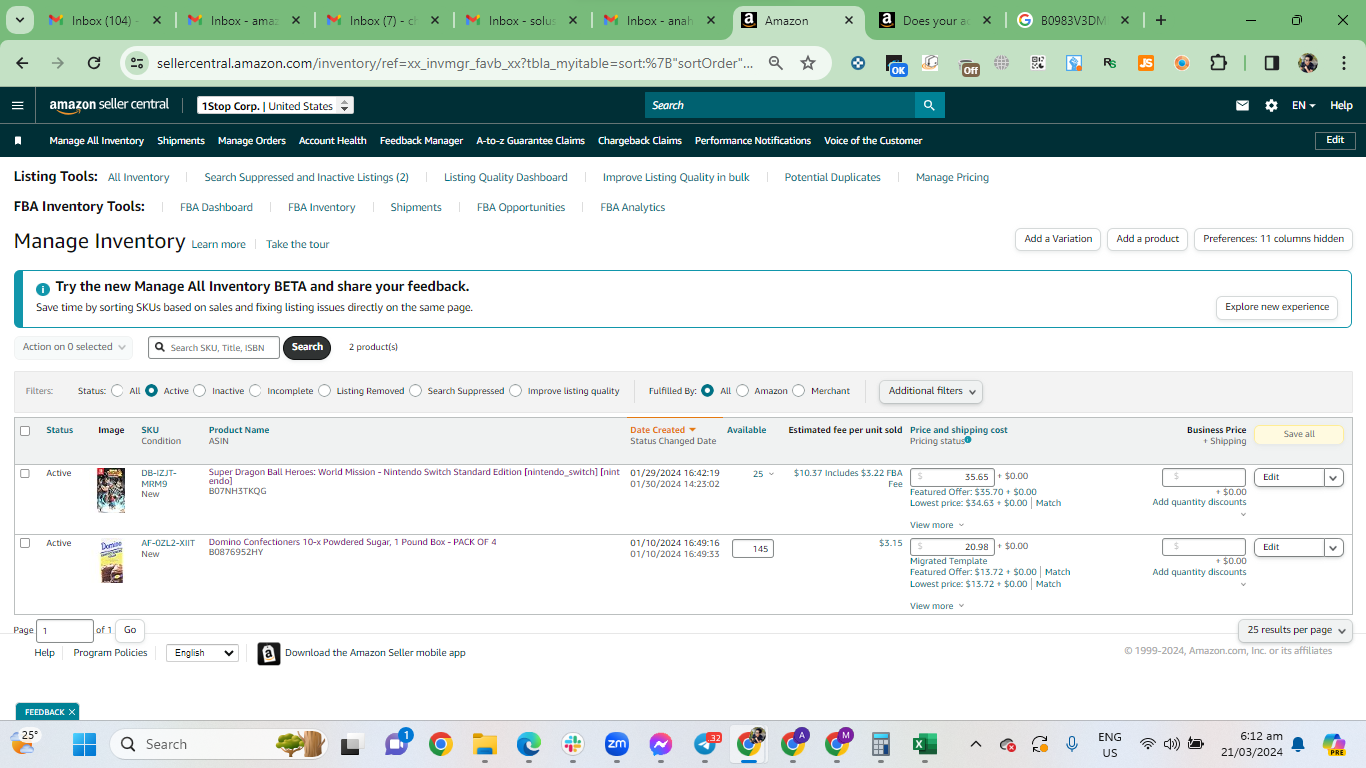
Task: Open the Edit dropdown arrow for Domino row
Action: click(1334, 547)
